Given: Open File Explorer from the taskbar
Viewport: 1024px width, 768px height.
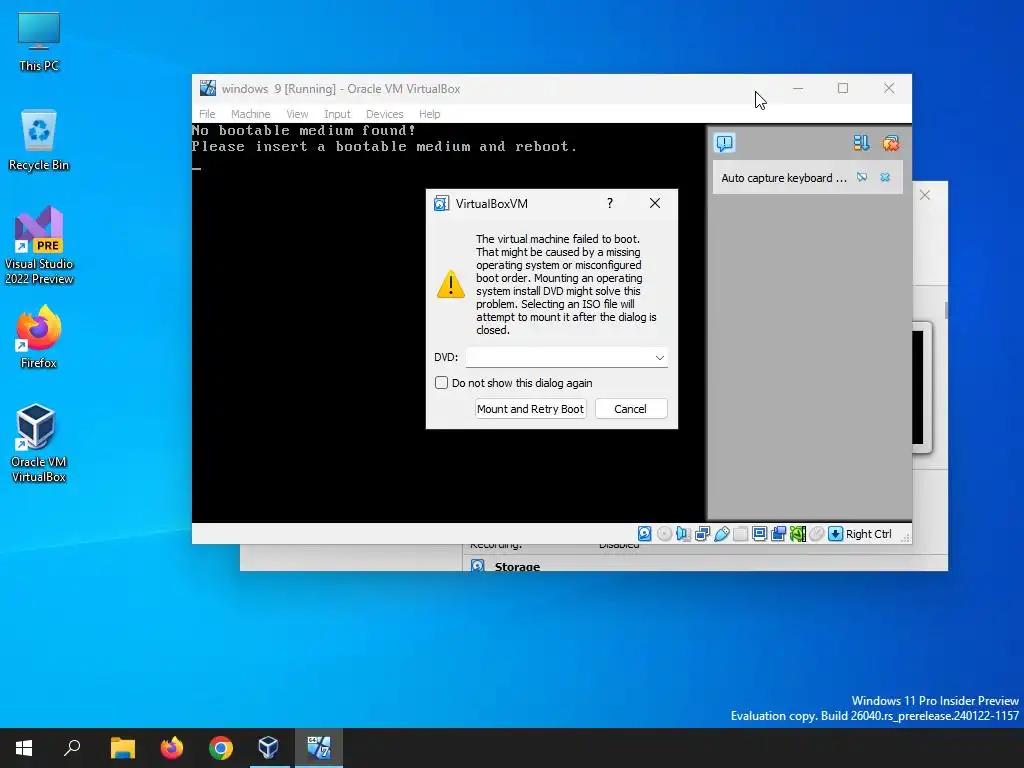Looking at the screenshot, I should click(x=123, y=748).
